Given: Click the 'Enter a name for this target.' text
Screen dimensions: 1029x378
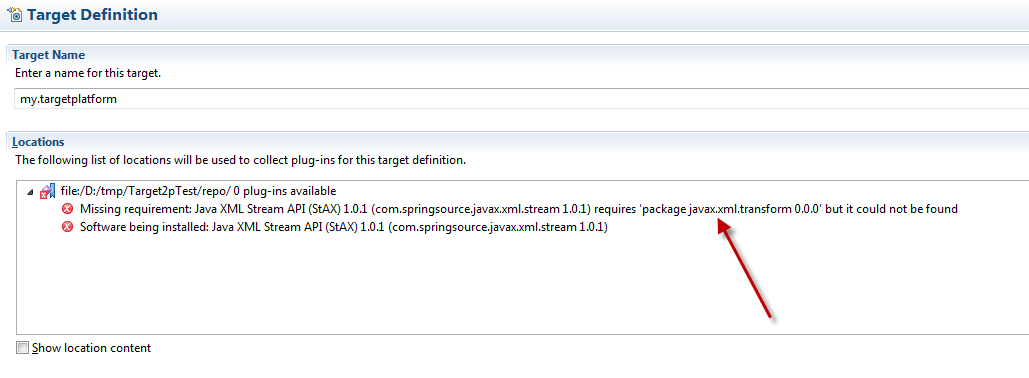Looking at the screenshot, I should pos(88,73).
